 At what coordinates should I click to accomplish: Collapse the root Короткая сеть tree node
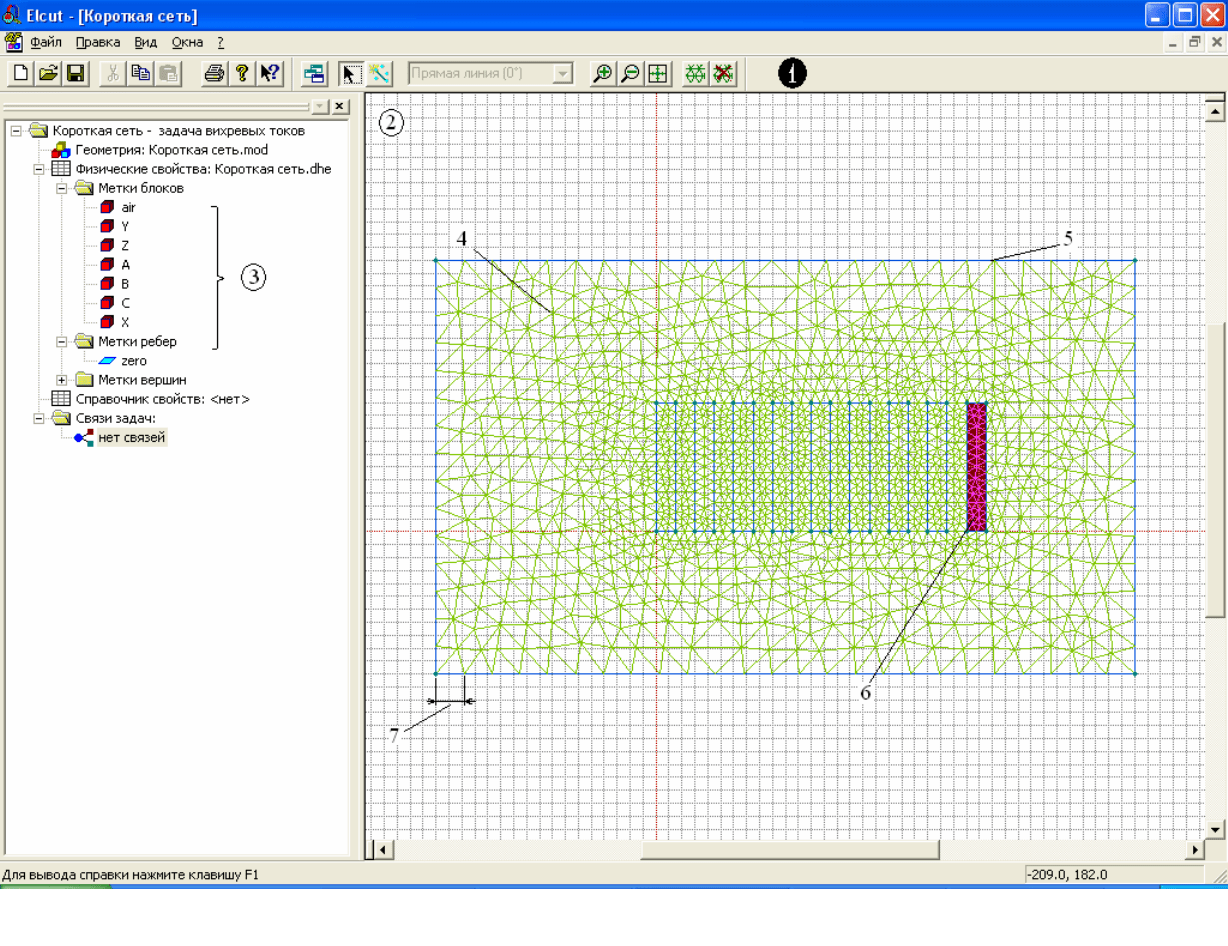[16, 130]
